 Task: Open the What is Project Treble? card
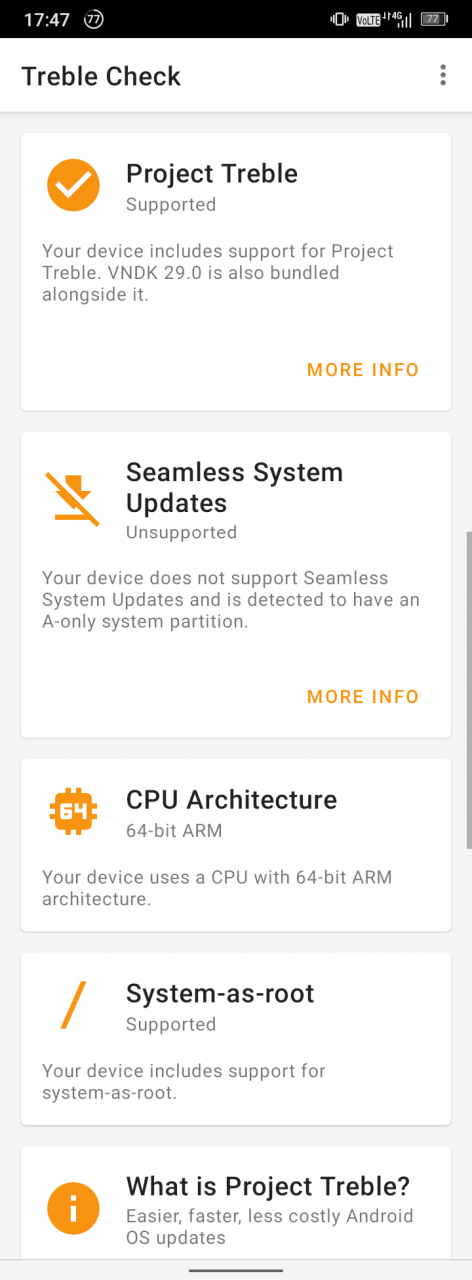(236, 1203)
